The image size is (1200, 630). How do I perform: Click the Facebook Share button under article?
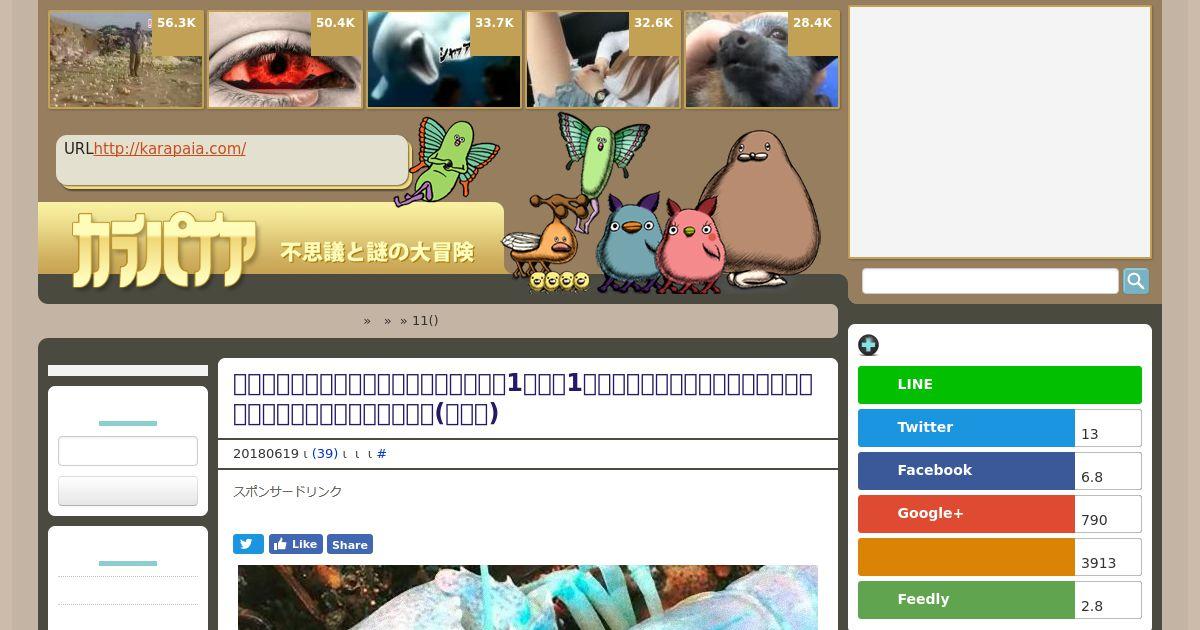[350, 544]
